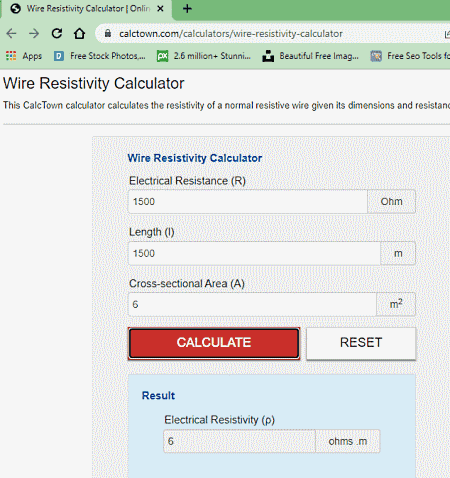This screenshot has height=478, width=450.
Task: Click the calctown.com address bar URL
Action: pyautogui.click(x=231, y=34)
